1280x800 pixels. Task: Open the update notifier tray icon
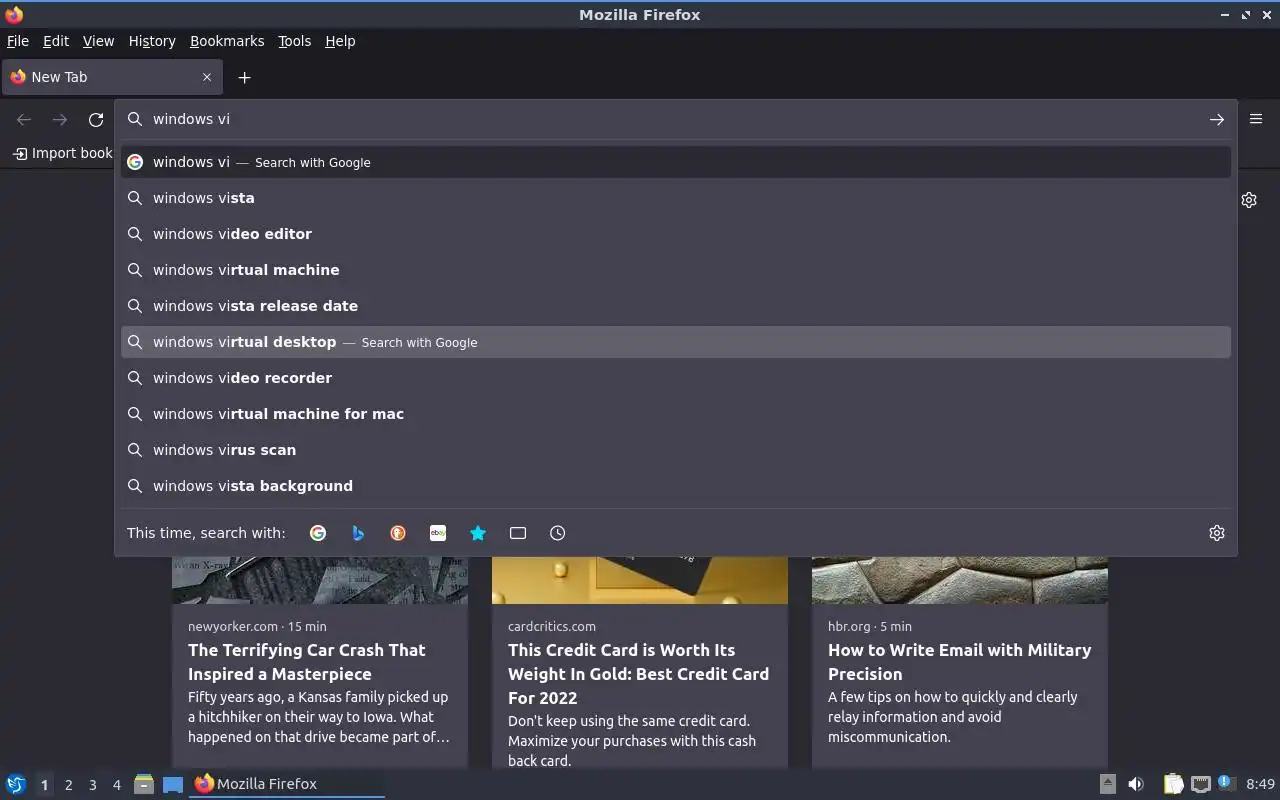(x=1227, y=784)
